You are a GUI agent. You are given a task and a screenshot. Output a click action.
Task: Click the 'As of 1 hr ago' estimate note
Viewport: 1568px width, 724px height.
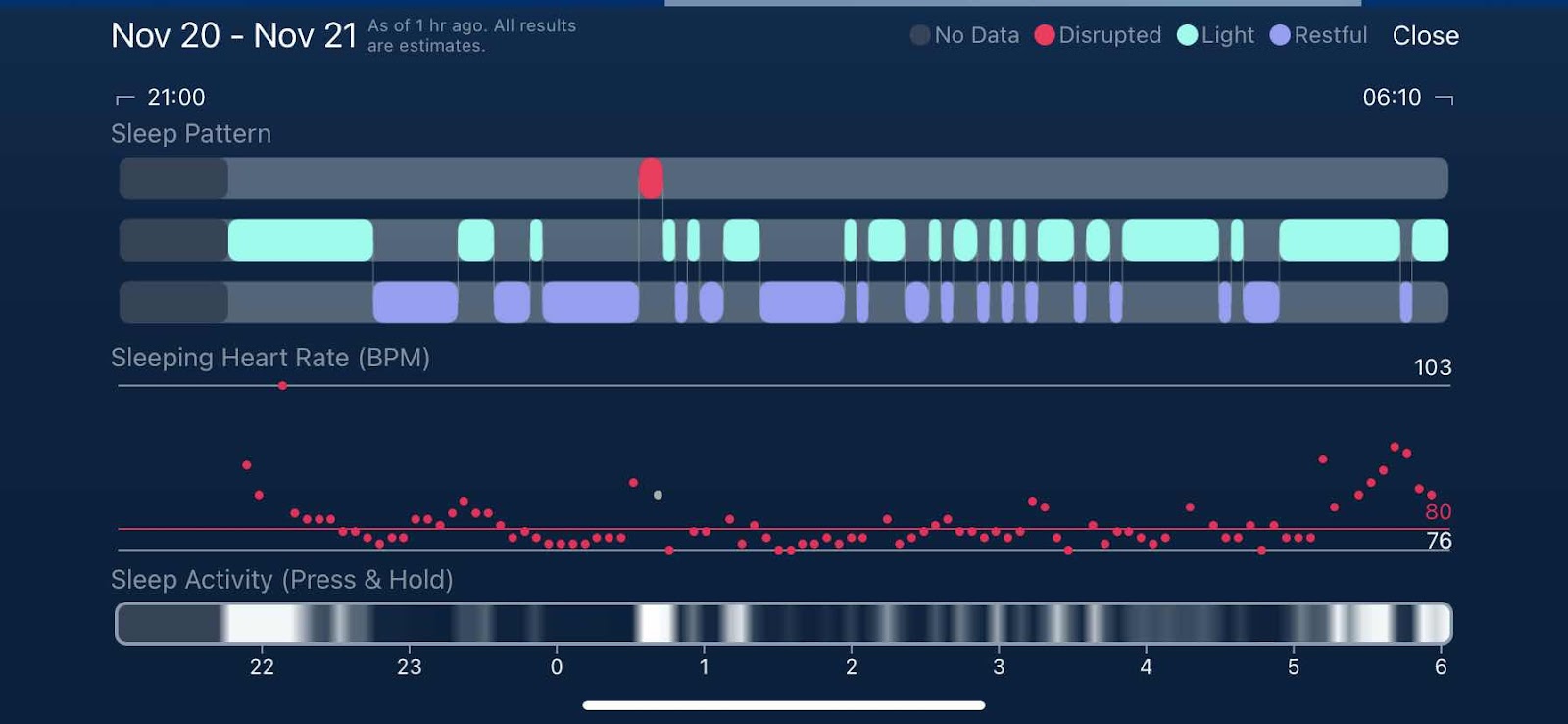point(471,35)
